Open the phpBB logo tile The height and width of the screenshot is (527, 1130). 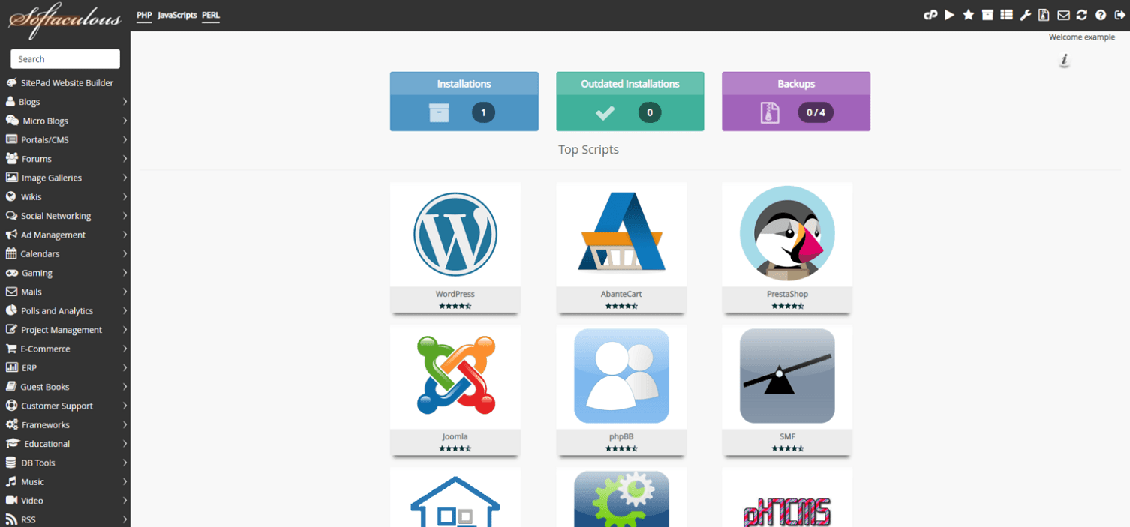[x=621, y=376]
